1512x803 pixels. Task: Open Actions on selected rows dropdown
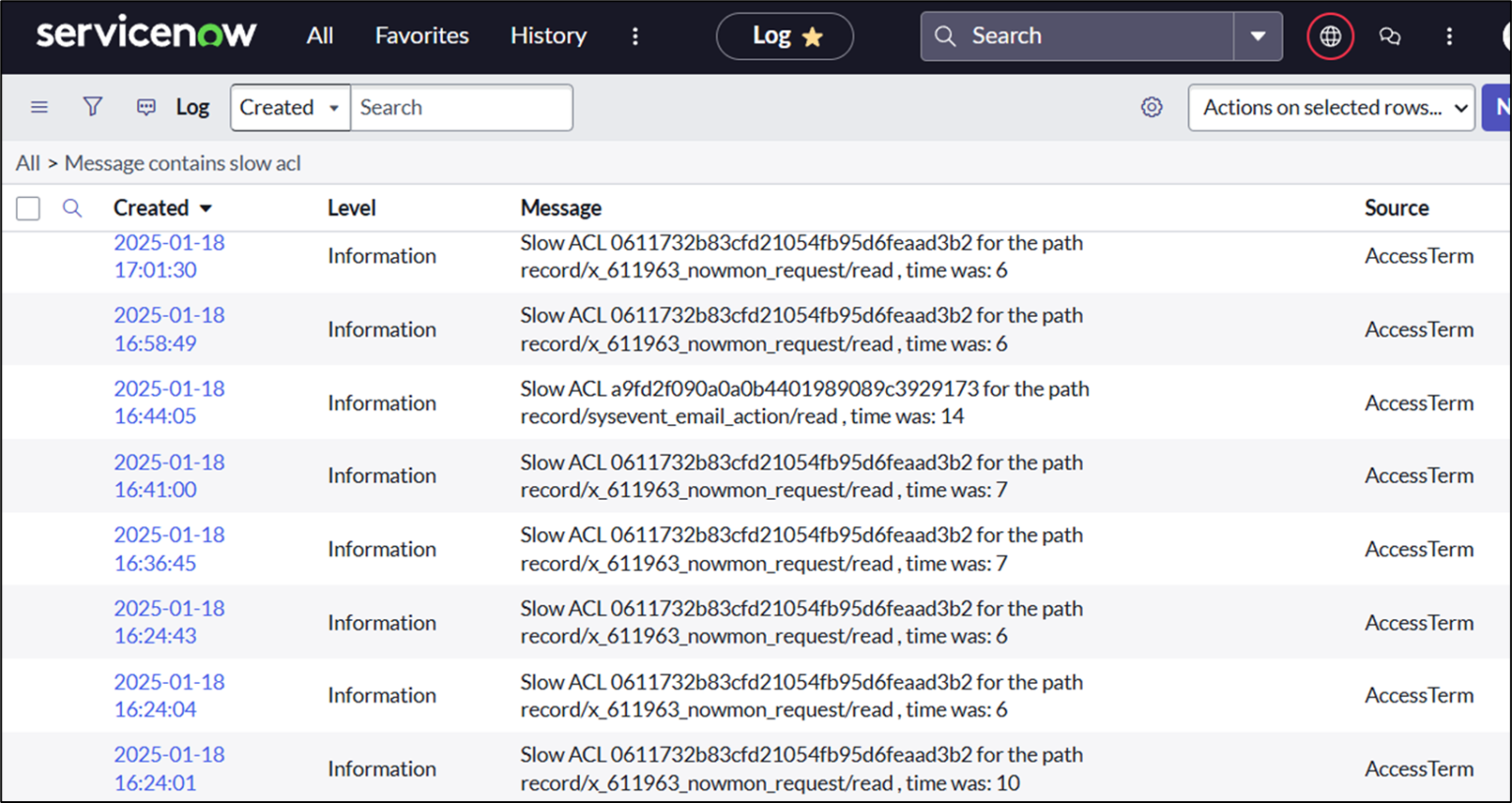pos(1331,107)
